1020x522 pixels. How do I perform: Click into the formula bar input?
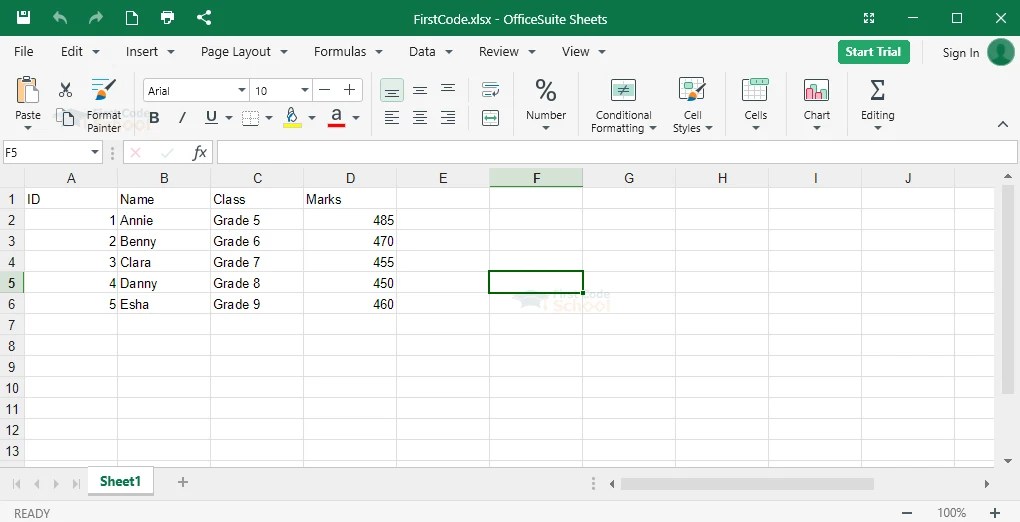617,153
